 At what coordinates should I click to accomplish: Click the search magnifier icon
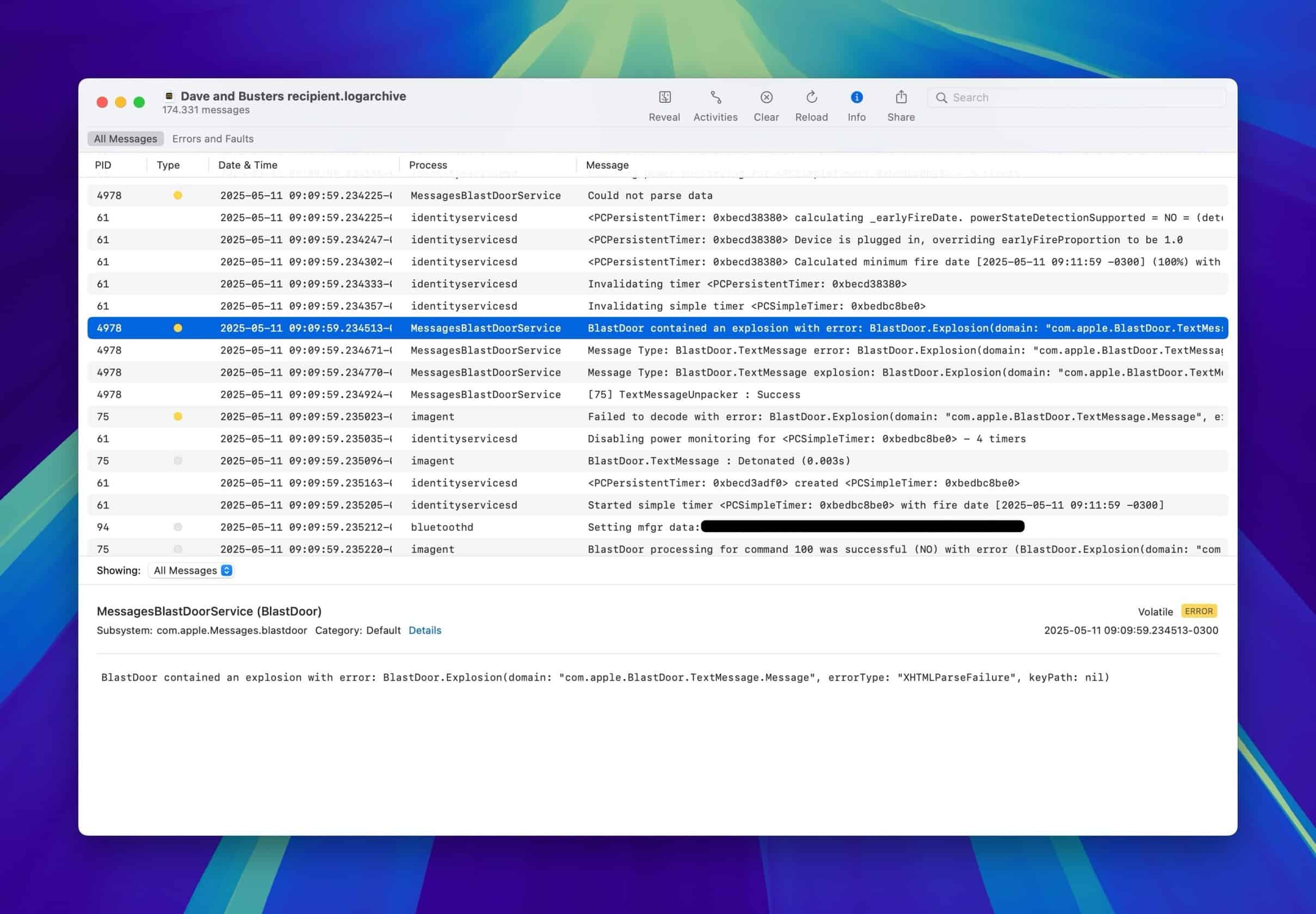[941, 98]
